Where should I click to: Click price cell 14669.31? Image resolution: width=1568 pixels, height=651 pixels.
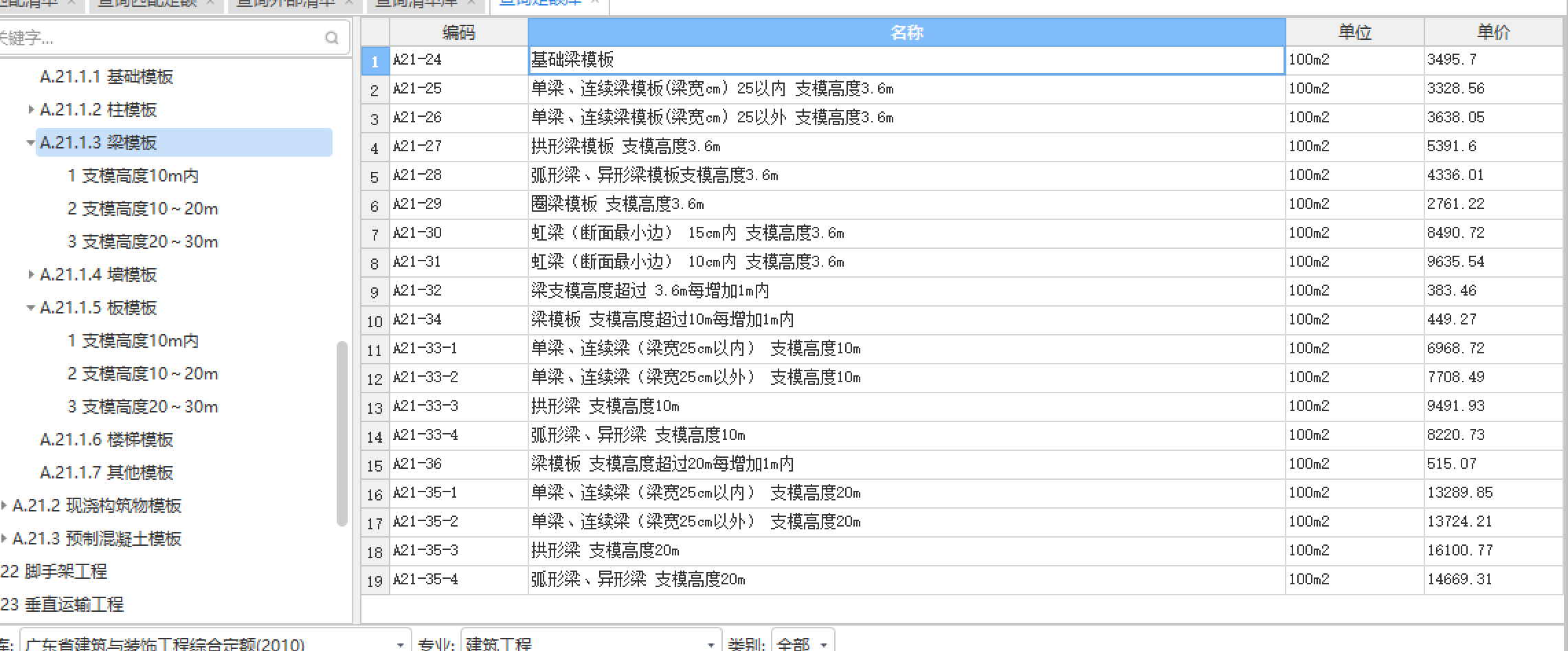tap(1493, 580)
